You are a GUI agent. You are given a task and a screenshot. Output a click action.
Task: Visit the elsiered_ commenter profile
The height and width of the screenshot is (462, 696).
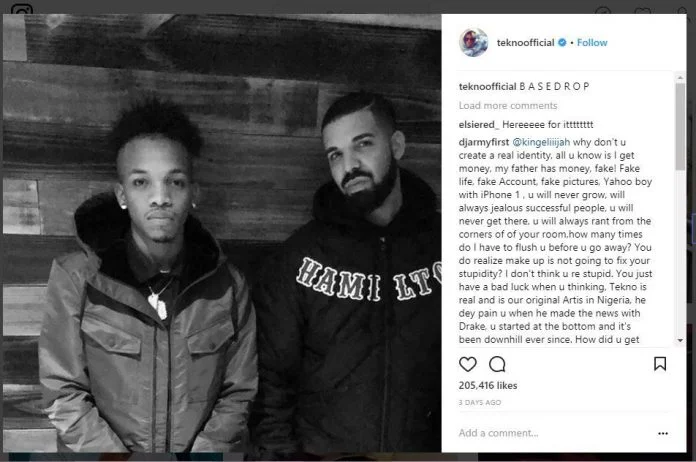479,125
